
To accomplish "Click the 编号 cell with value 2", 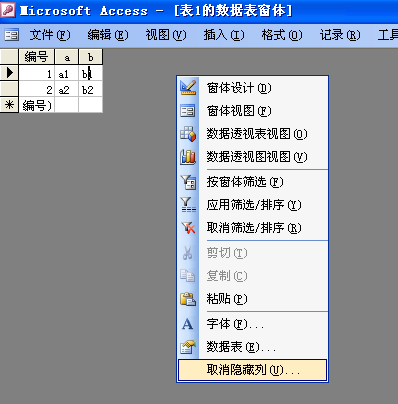I will click(36, 89).
